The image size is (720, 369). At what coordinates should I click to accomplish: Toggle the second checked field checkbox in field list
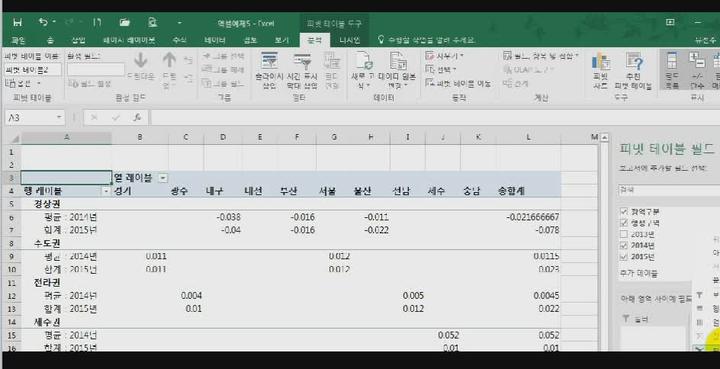pyautogui.click(x=624, y=223)
